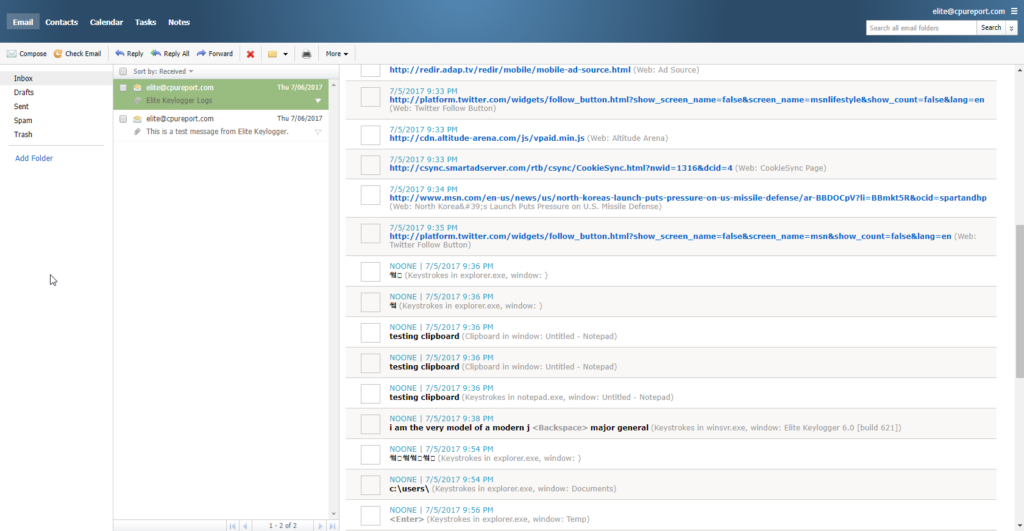This screenshot has height=531, width=1024.
Task: Open the hamburger menu beside account email
Action: [1014, 11]
